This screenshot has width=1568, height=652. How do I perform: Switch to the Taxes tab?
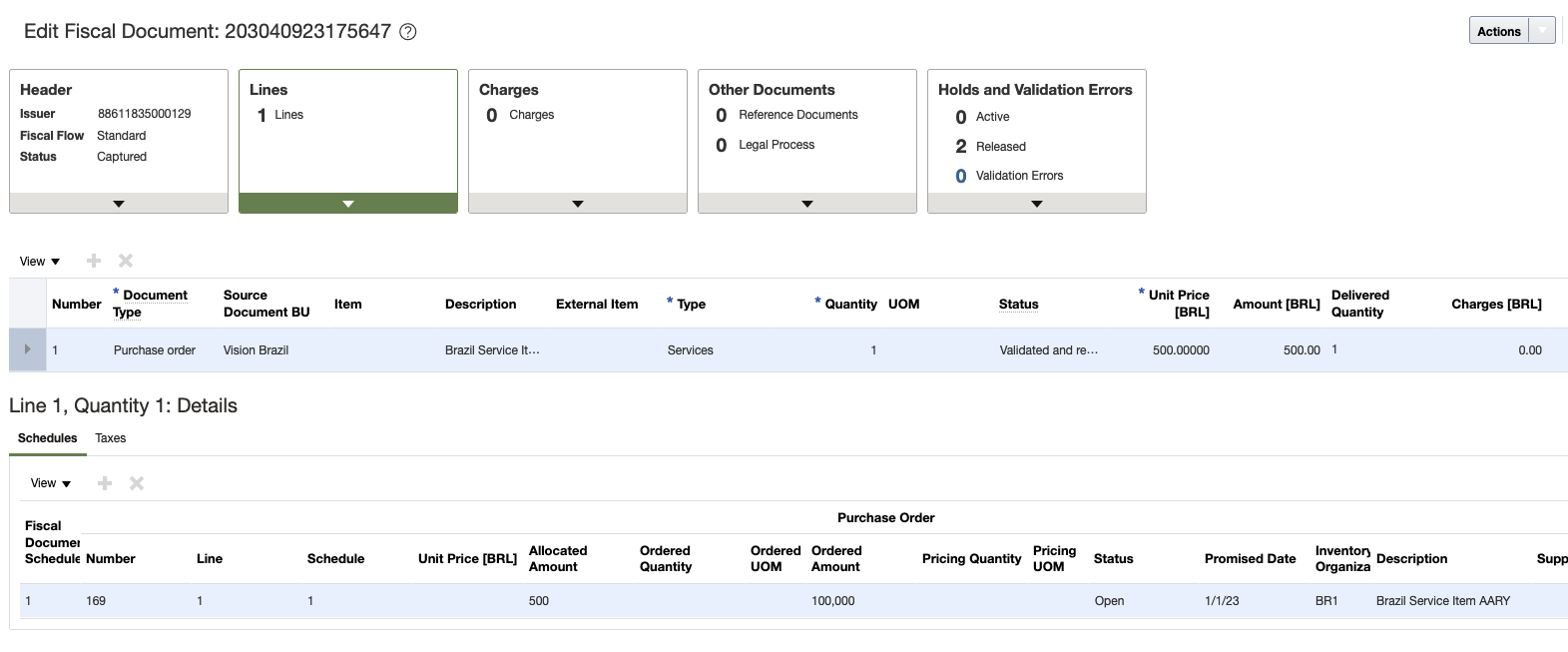110,438
